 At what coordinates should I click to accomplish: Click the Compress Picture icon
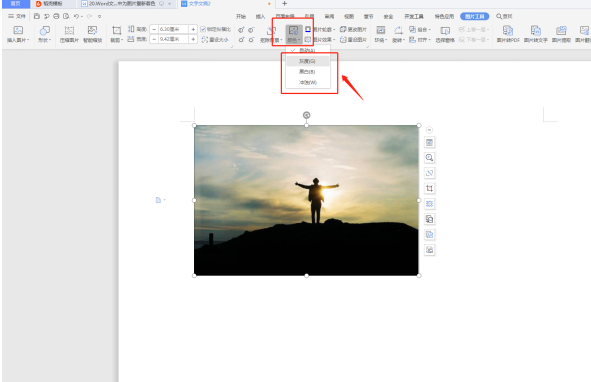[69, 34]
